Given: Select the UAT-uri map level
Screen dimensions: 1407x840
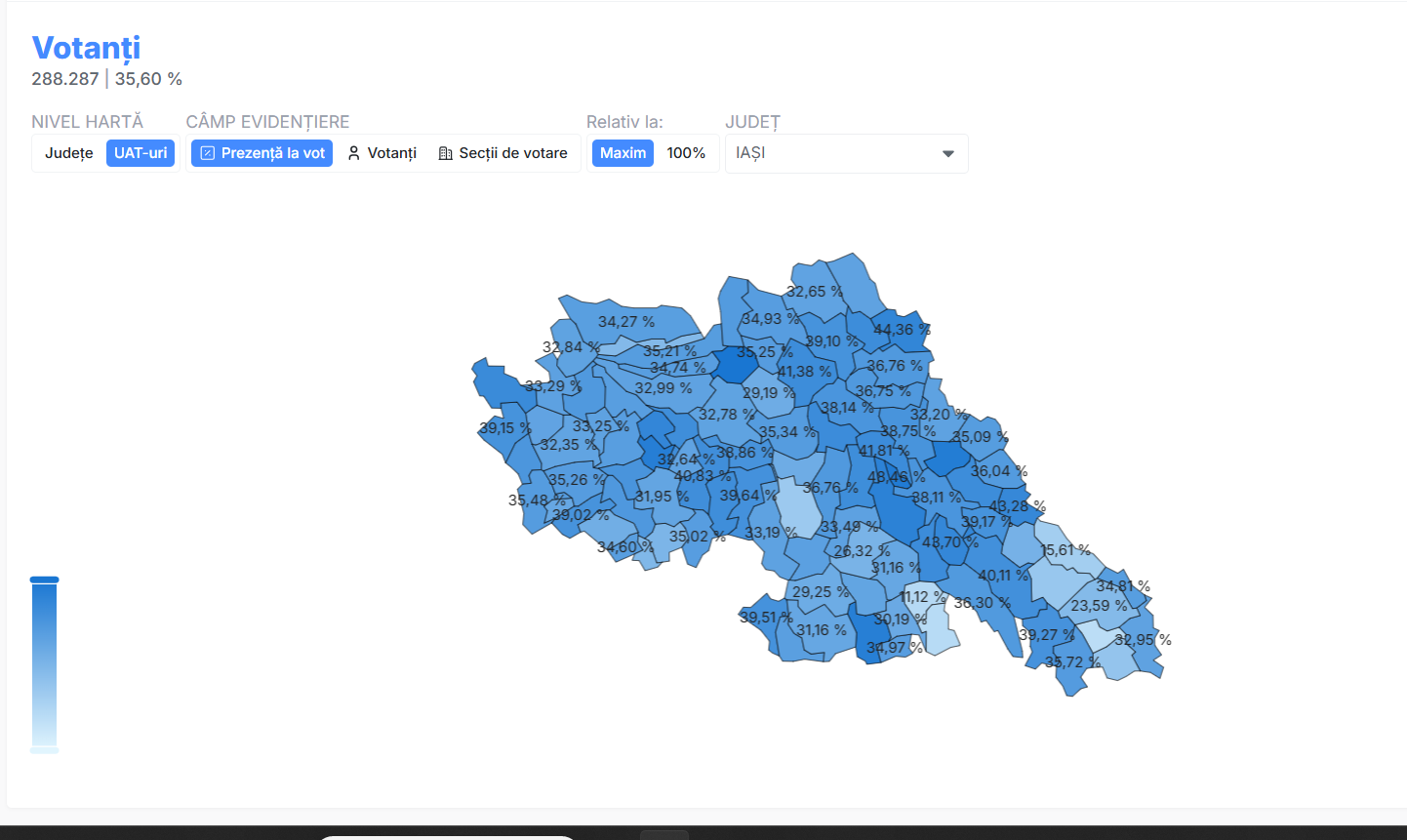Looking at the screenshot, I should pos(141,153).
